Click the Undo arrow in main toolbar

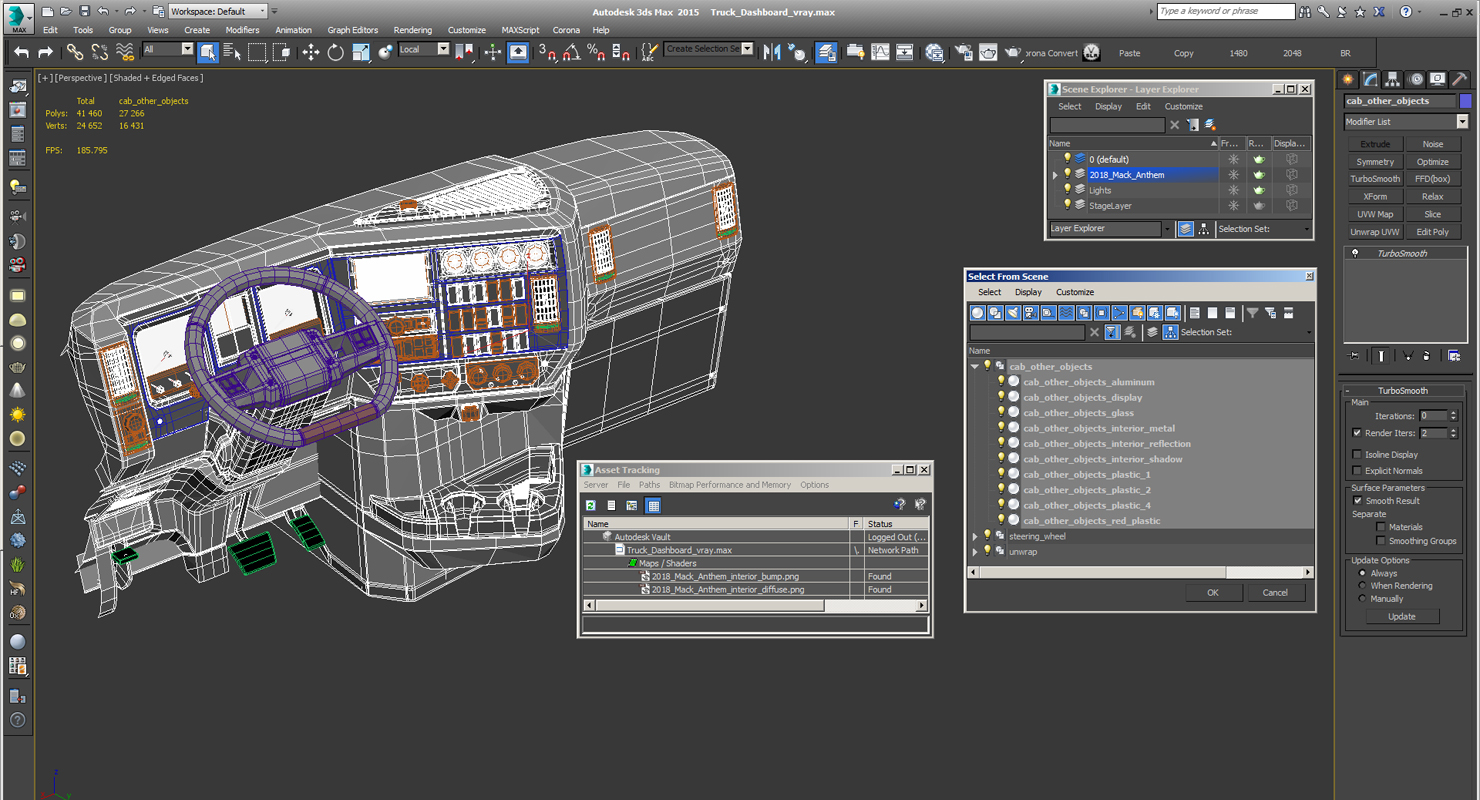[x=21, y=52]
